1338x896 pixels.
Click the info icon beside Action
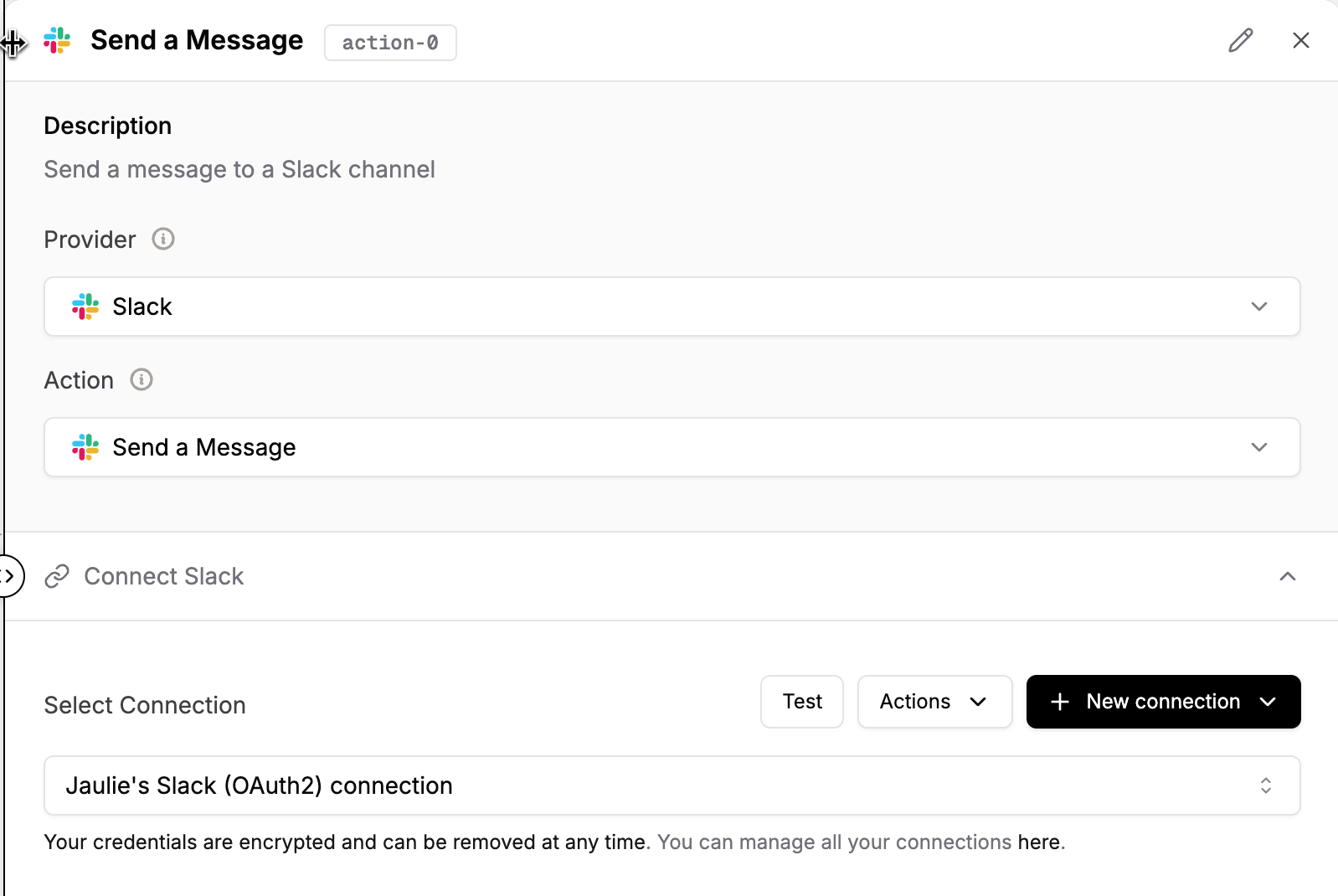tap(142, 380)
